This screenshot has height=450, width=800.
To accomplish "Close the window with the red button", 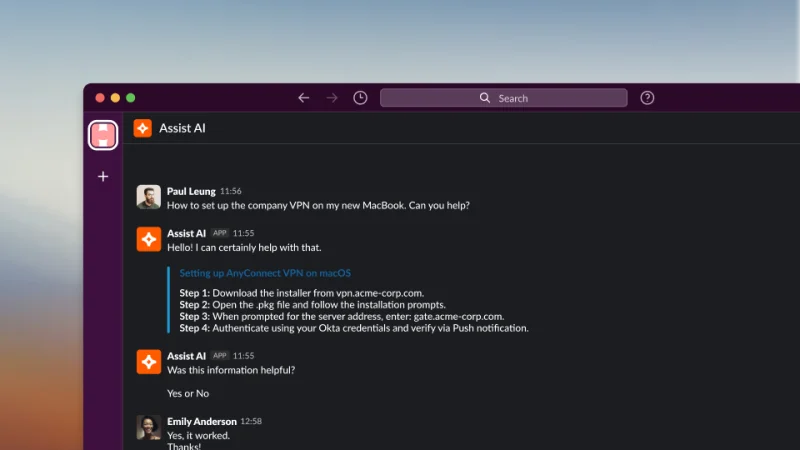I will [100, 98].
